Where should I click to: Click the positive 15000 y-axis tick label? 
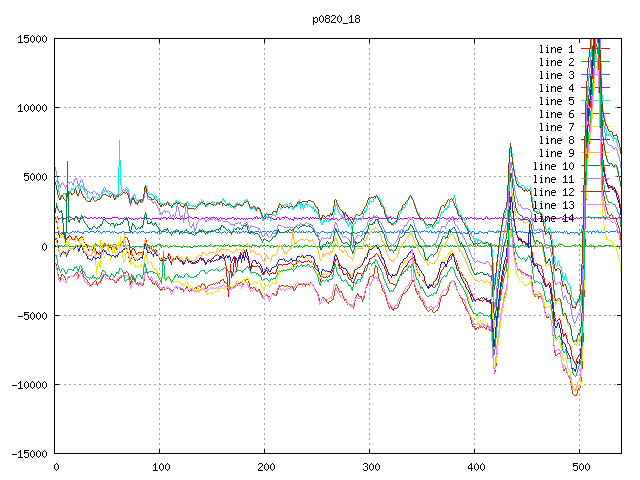(30, 39)
